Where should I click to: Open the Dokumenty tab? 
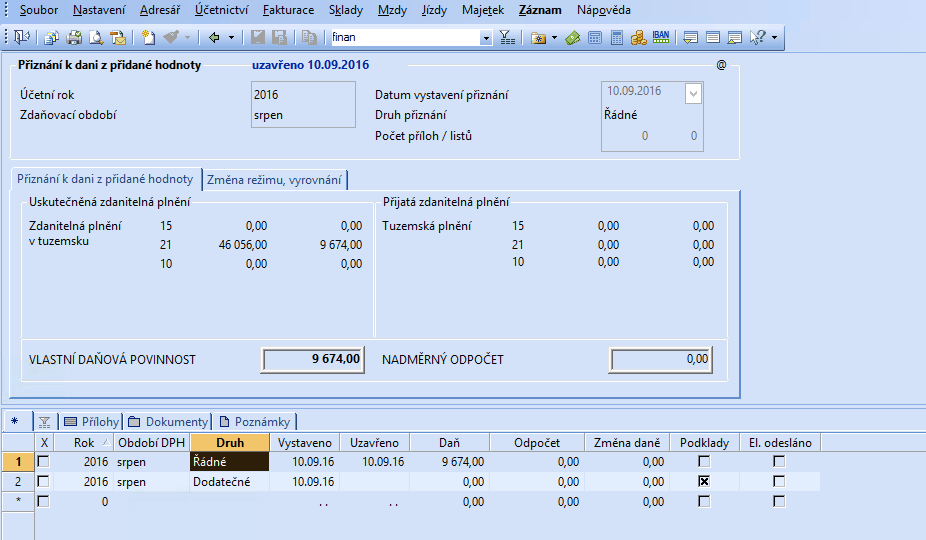pos(168,422)
